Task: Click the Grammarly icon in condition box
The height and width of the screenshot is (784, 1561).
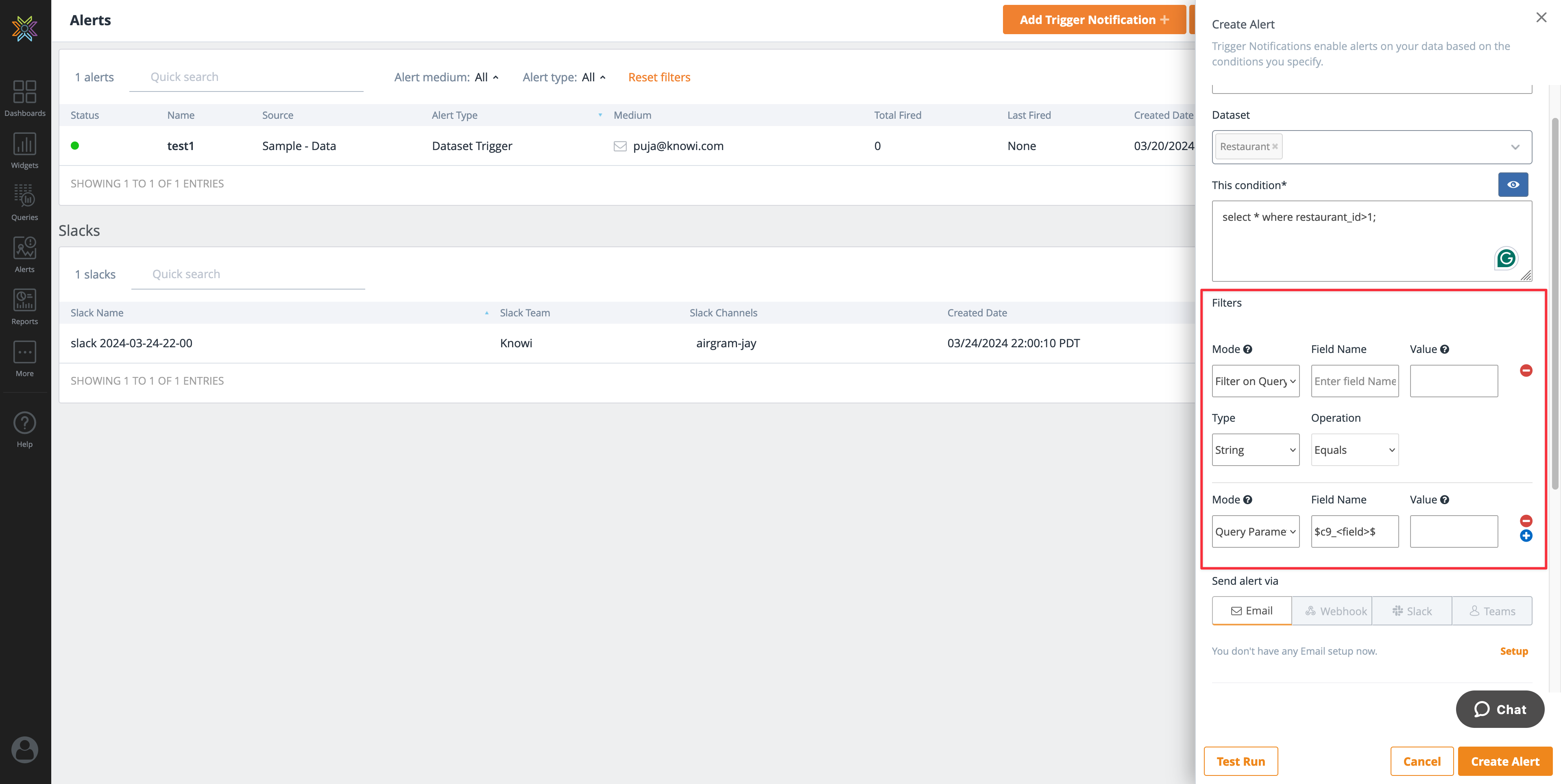Action: (1506, 258)
